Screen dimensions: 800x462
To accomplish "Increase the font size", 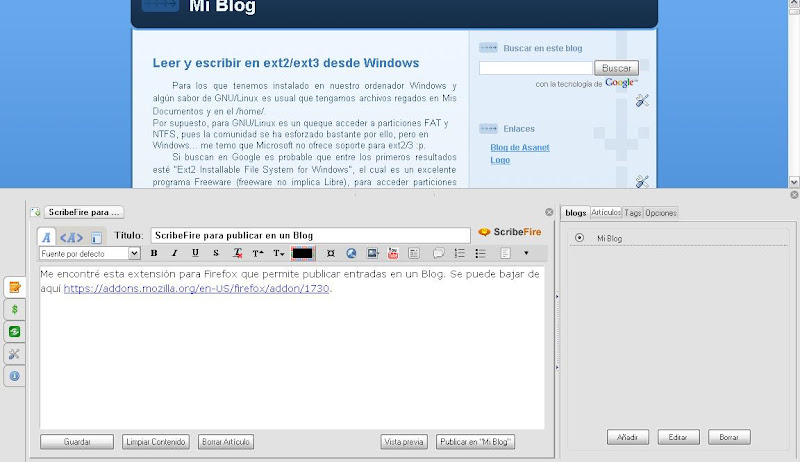I will (258, 253).
